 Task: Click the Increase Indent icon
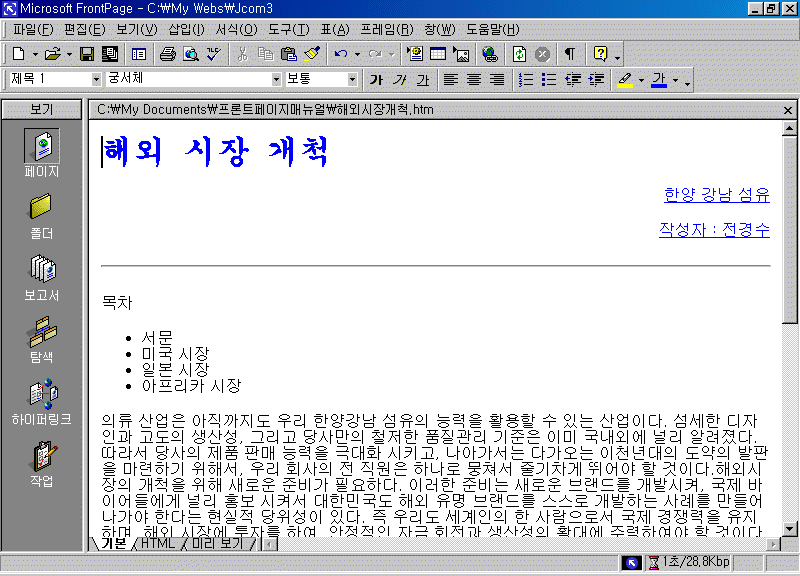pos(595,79)
